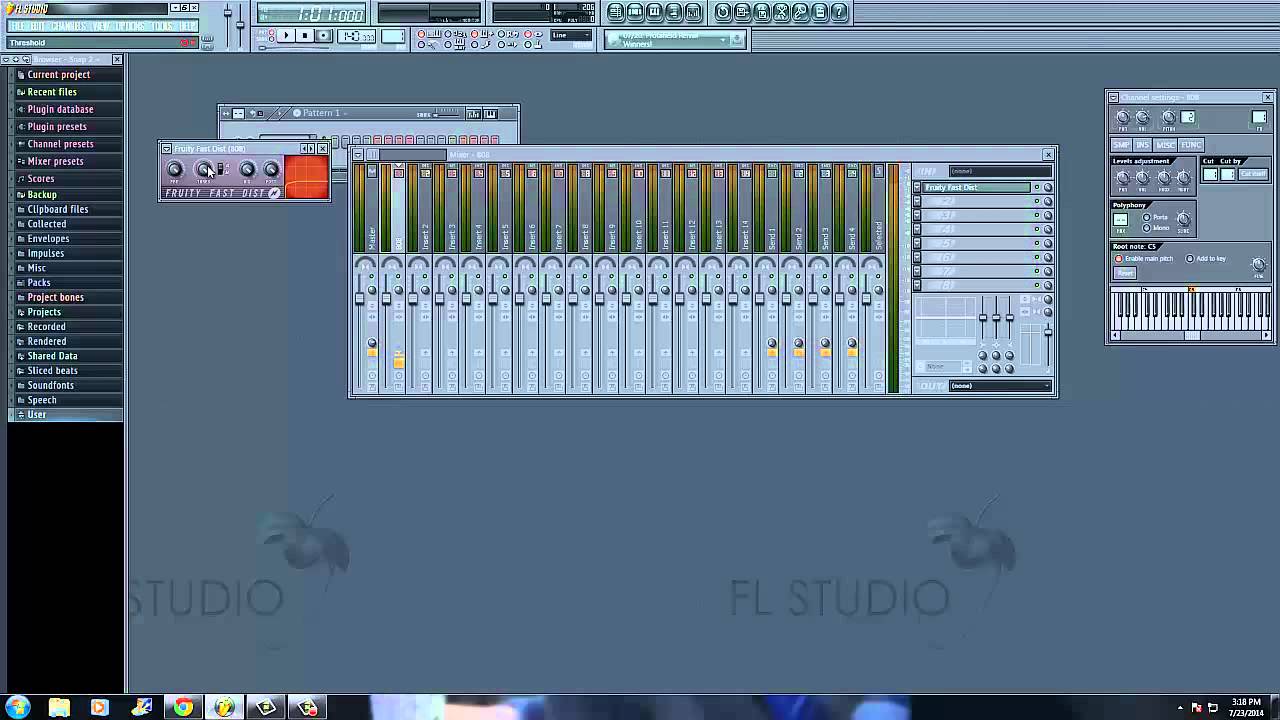Open the Step sequencer graph editor icon

coord(474,114)
